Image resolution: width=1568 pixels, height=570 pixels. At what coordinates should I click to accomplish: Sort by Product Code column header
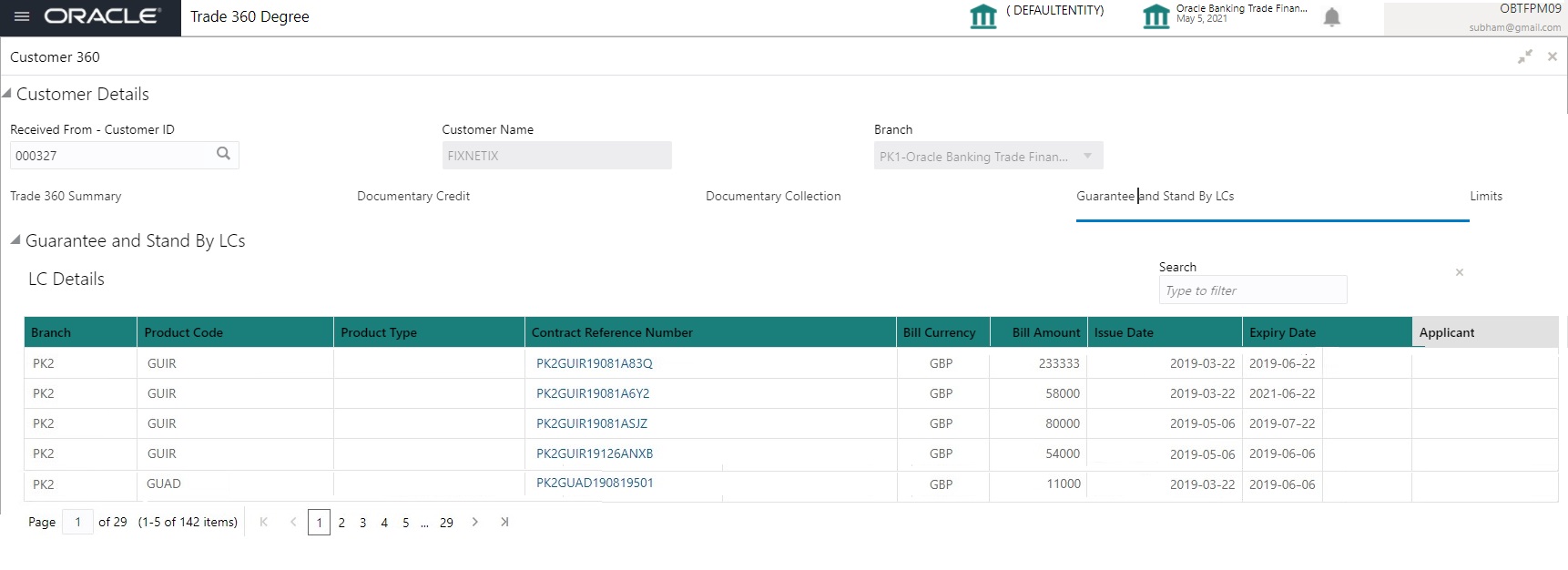point(235,332)
